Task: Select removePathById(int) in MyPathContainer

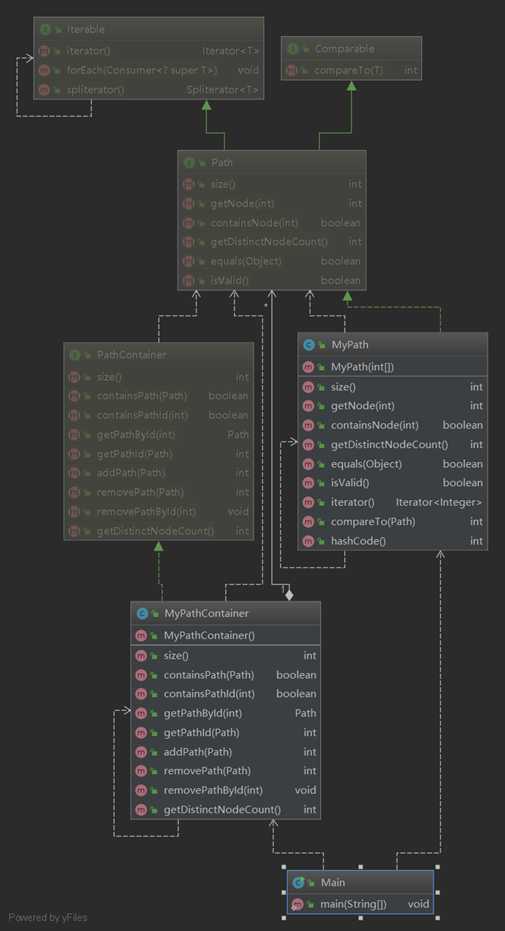Action: (x=225, y=790)
